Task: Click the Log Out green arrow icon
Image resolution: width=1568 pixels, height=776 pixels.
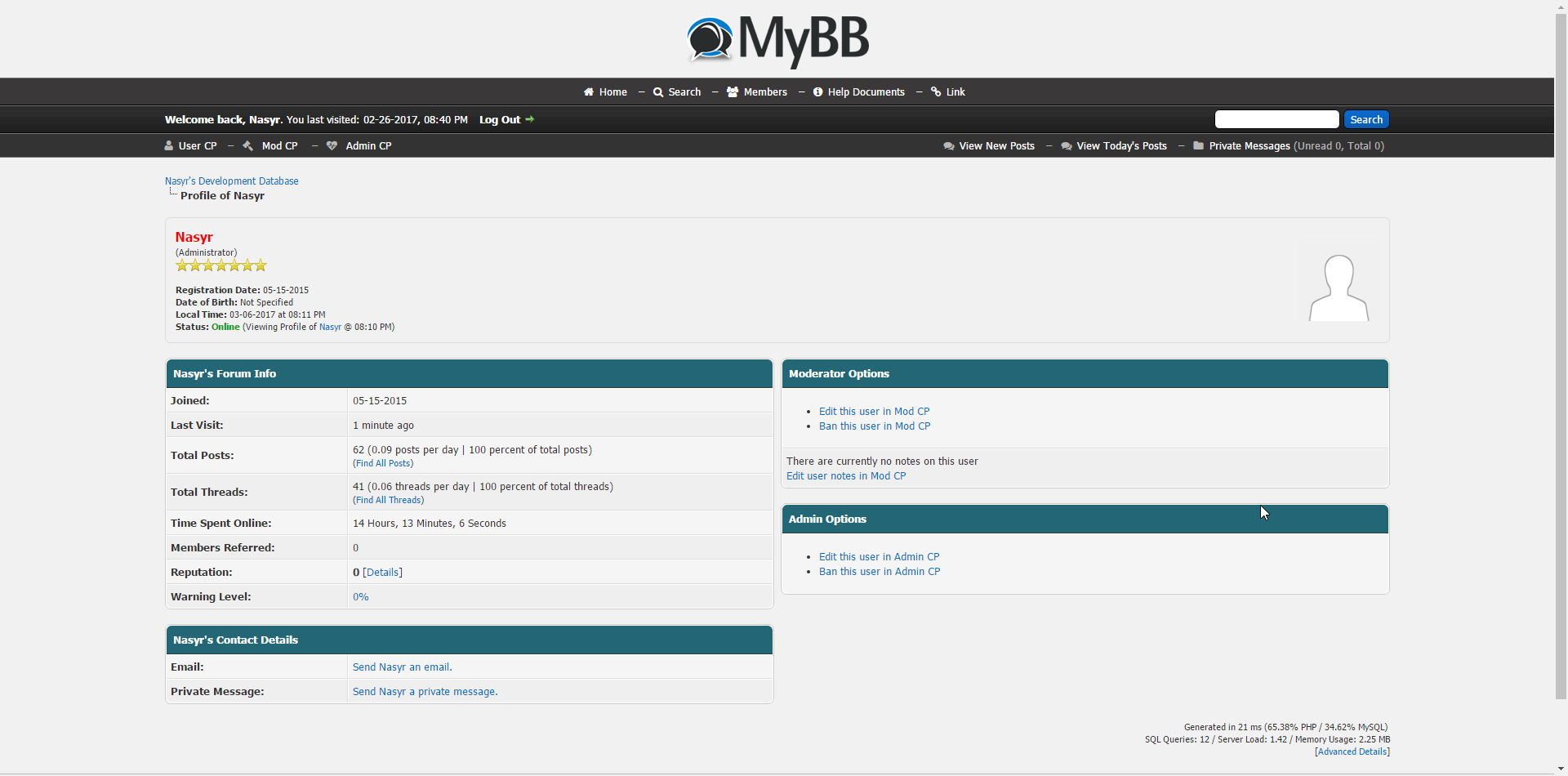Action: click(x=530, y=119)
